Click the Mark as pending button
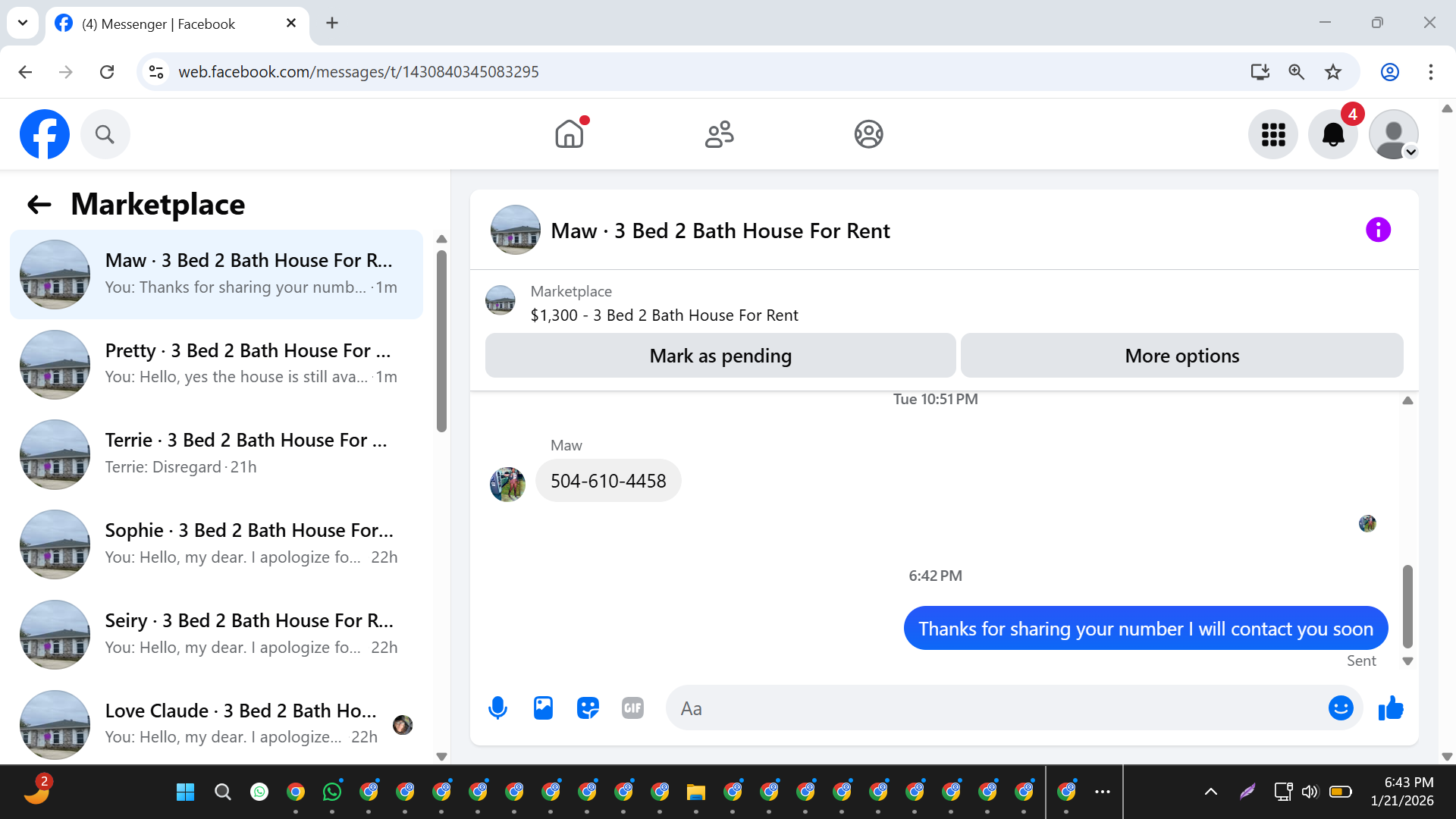Screen dimensions: 1456x819 coord(720,356)
